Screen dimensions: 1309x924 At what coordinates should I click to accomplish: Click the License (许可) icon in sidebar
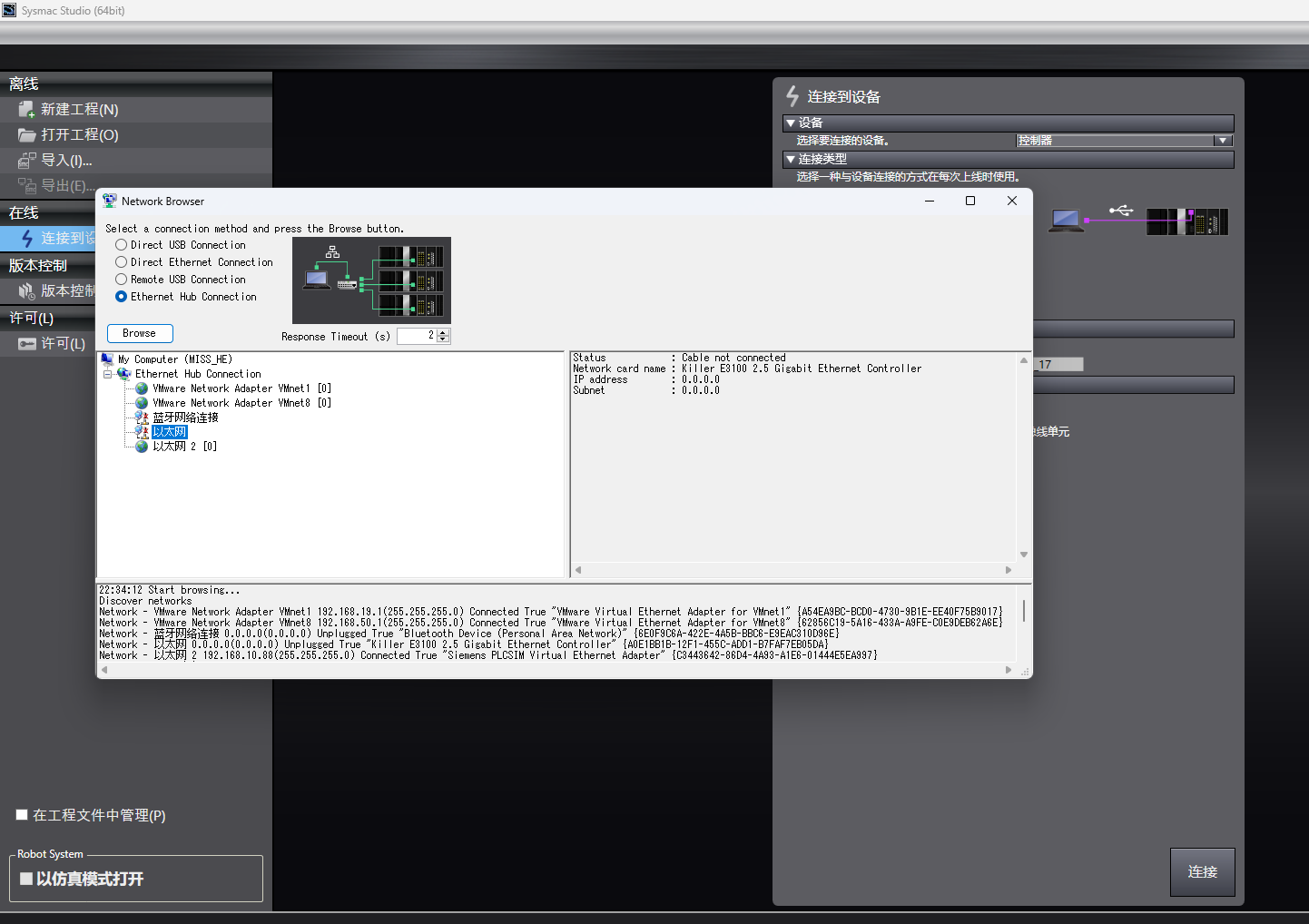click(26, 344)
